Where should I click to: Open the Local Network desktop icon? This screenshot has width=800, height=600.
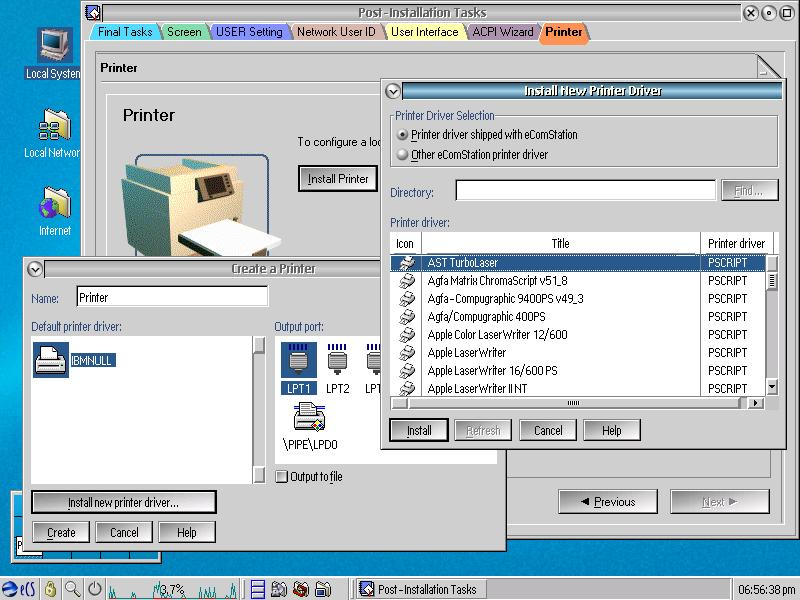tap(55, 124)
